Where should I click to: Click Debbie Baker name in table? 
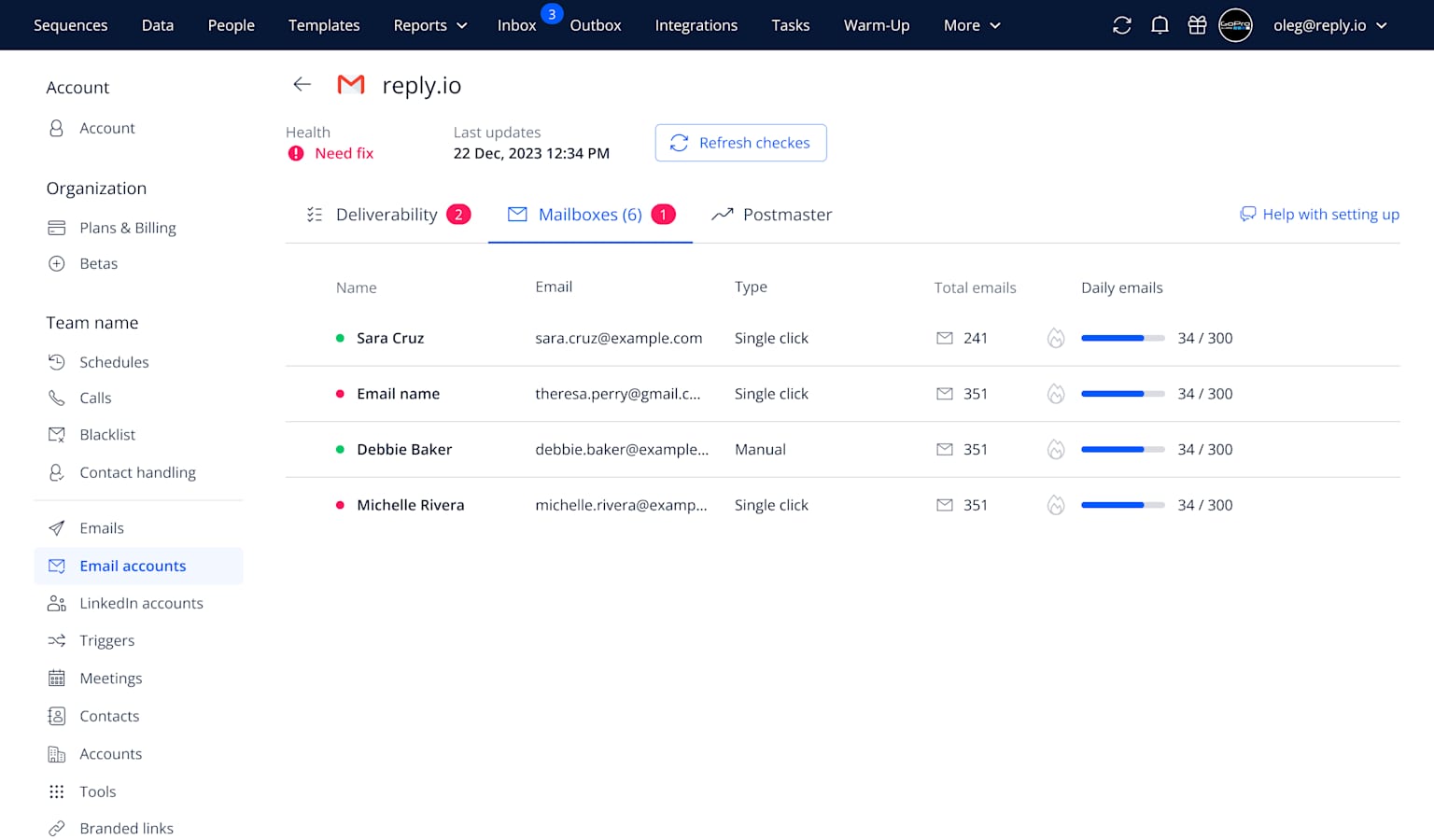point(404,450)
